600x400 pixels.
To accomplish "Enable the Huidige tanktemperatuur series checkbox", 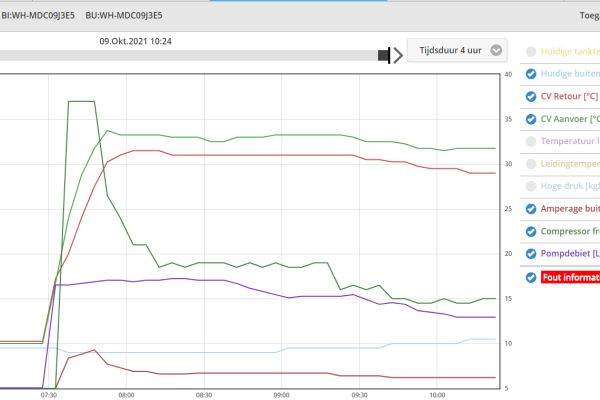I will point(530,51).
